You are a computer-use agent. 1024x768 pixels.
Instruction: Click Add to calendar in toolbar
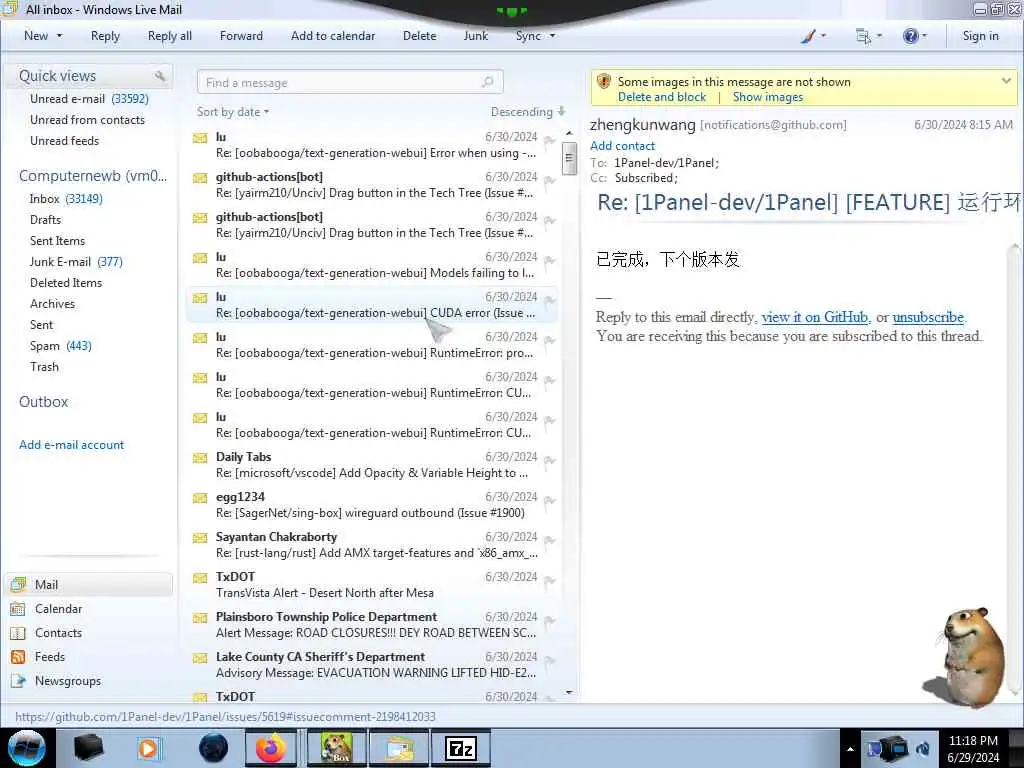[x=333, y=36]
